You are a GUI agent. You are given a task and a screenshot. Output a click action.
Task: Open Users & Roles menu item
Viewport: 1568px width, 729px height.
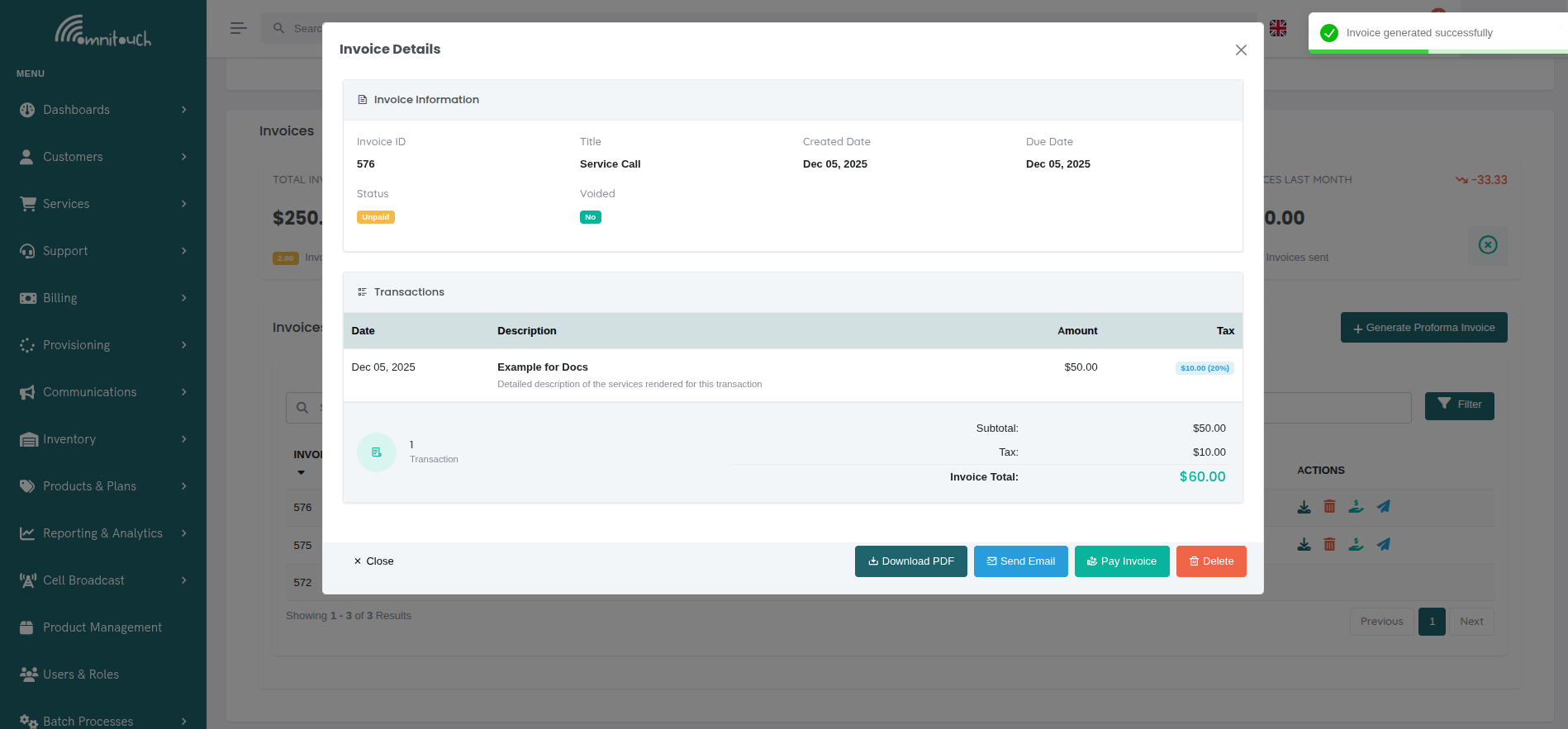click(x=81, y=675)
